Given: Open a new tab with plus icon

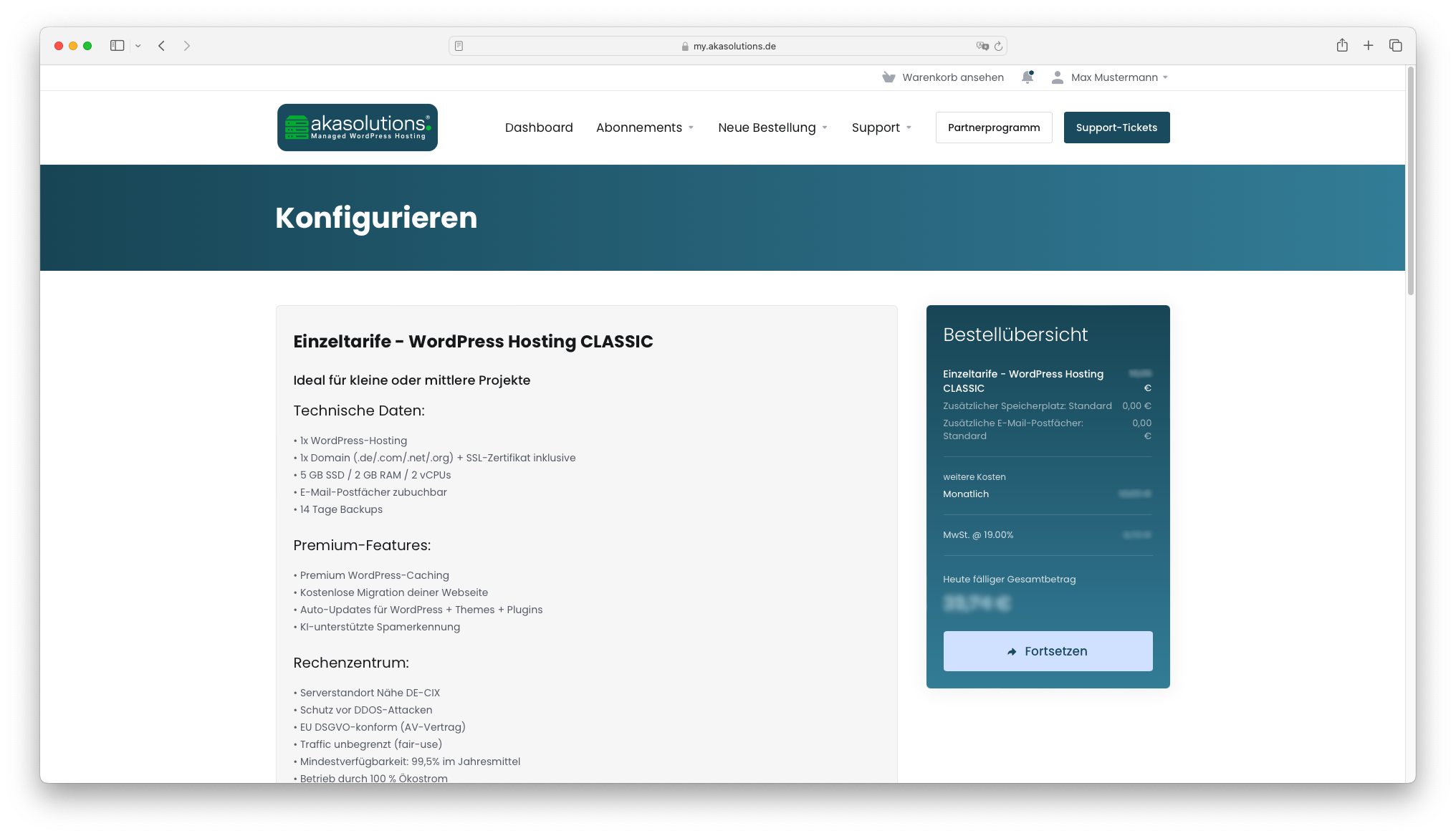Looking at the screenshot, I should point(1368,46).
